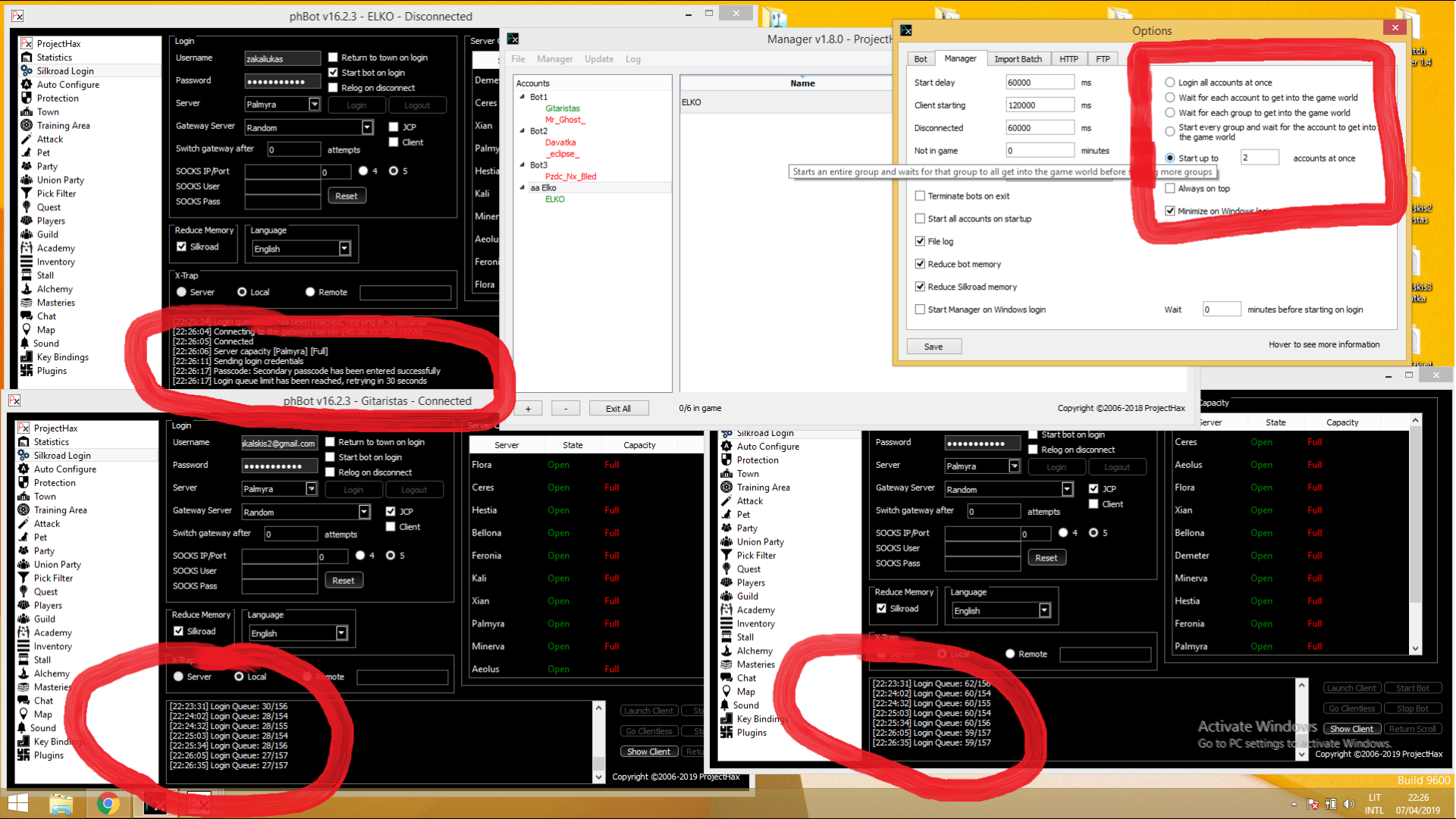1456x819 pixels.
Task: Select the Key Bindings icon in top sidebar
Action: [27, 357]
